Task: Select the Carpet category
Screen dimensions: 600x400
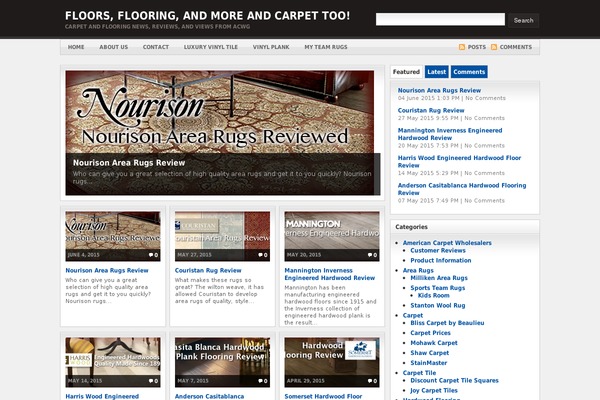Action: tap(413, 315)
